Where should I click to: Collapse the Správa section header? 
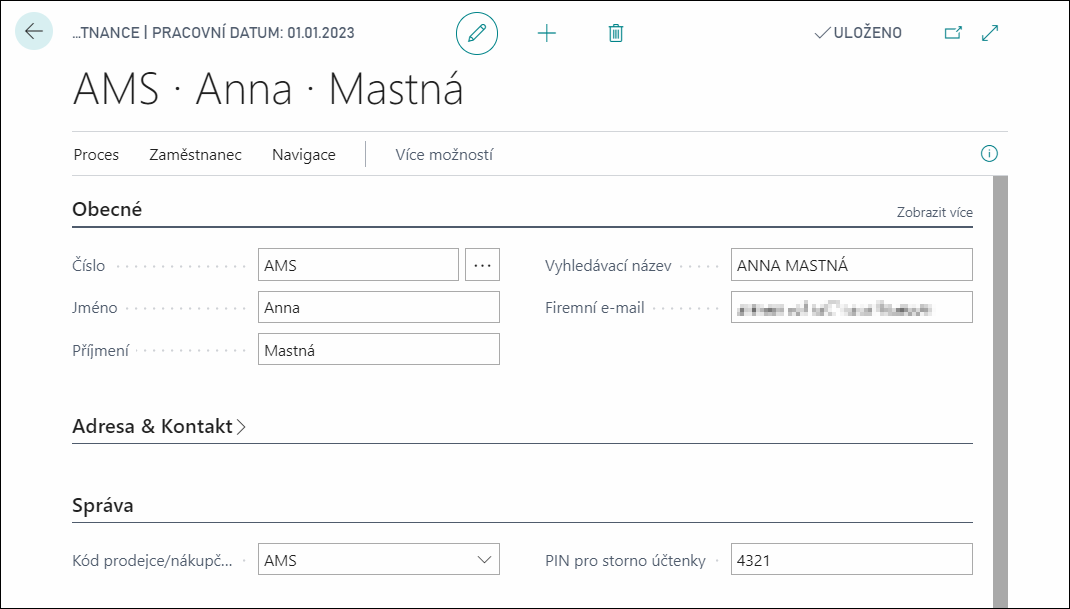(x=103, y=505)
